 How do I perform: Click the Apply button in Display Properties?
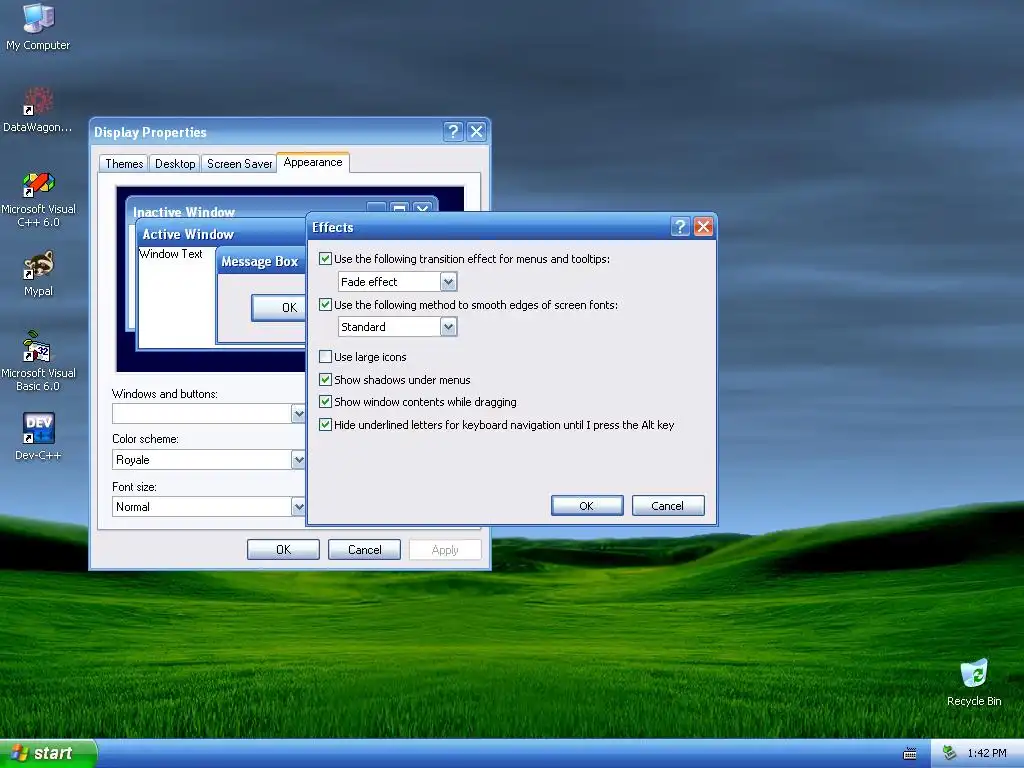click(x=445, y=550)
